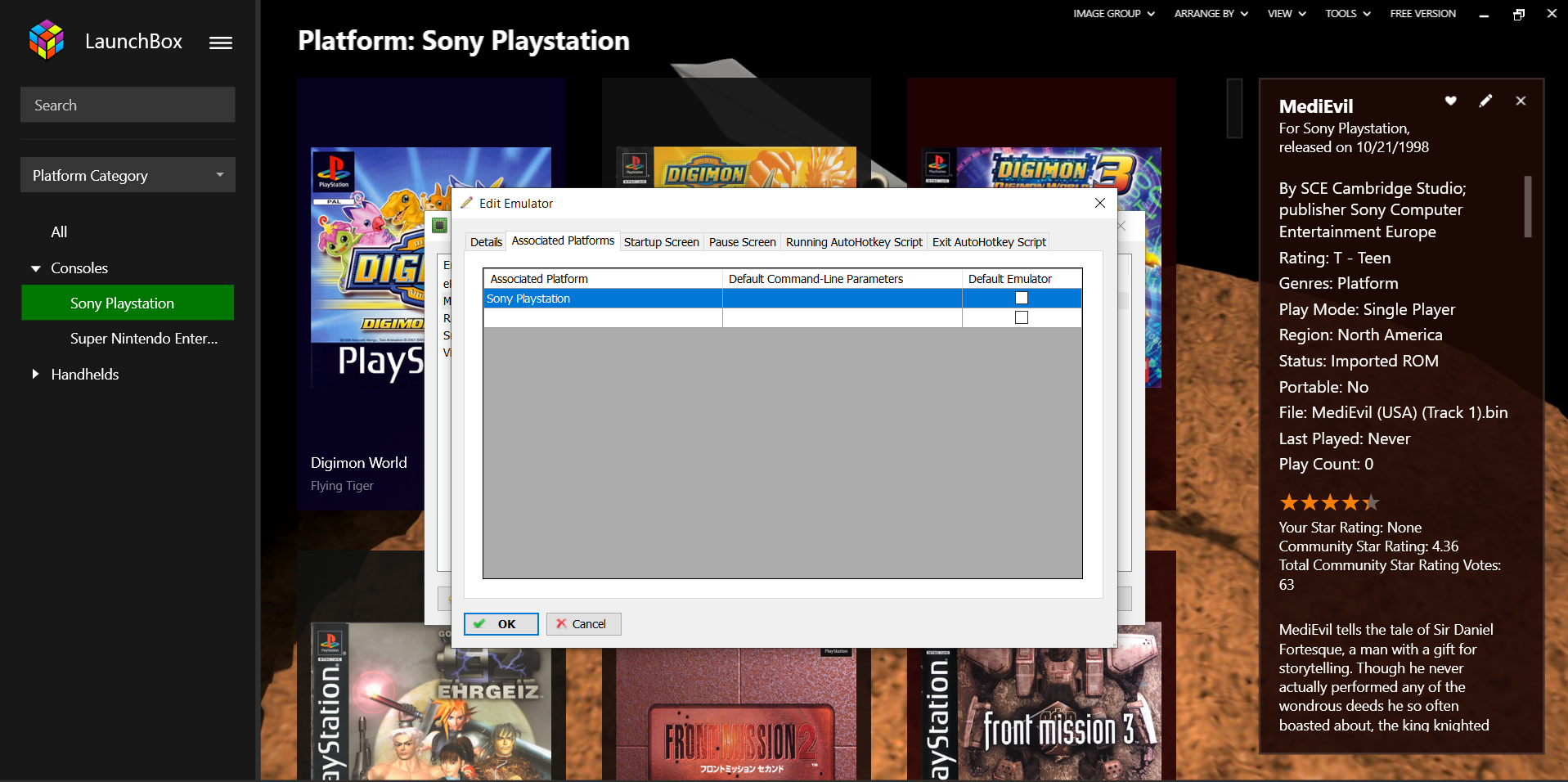The height and width of the screenshot is (782, 1568).
Task: Open the Arrange By menu
Action: [x=1211, y=14]
